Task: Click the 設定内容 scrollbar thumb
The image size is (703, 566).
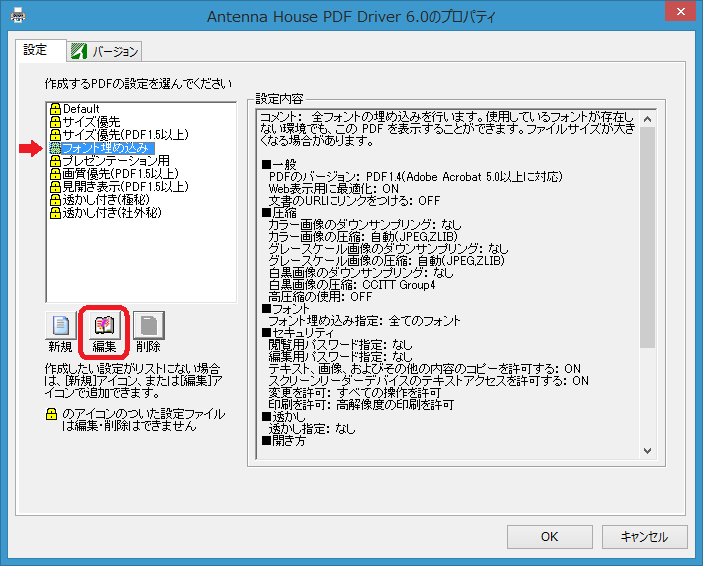Action: coord(647,237)
